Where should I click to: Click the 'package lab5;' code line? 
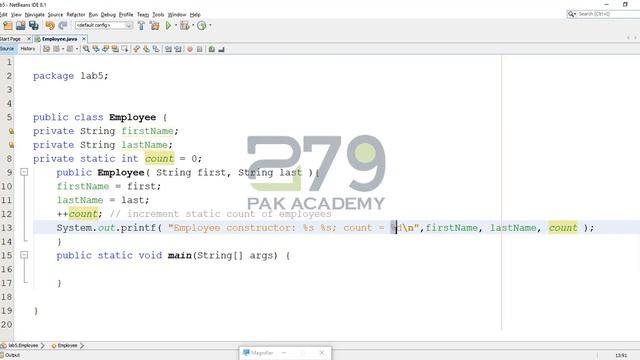click(x=71, y=76)
